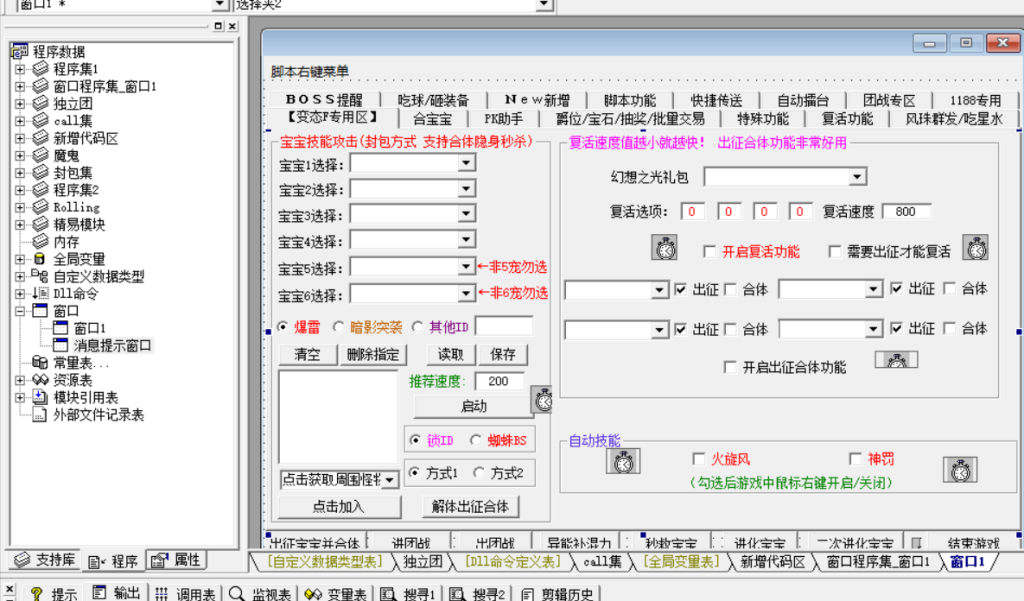This screenshot has width=1024, height=601.
Task: Open the call集 editor tab at bottom
Action: 602,562
